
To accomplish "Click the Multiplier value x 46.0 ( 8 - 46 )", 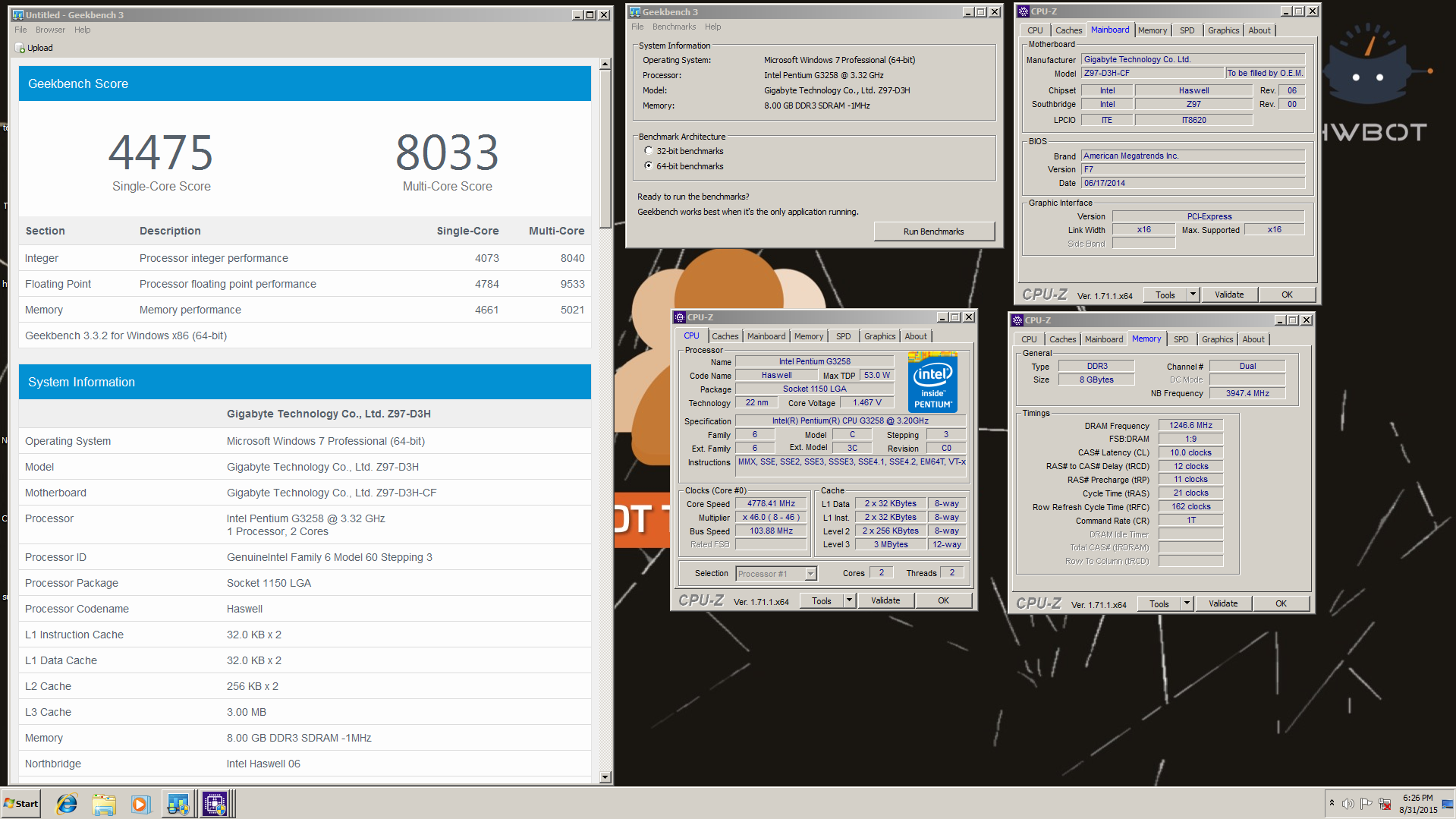I will [771, 517].
